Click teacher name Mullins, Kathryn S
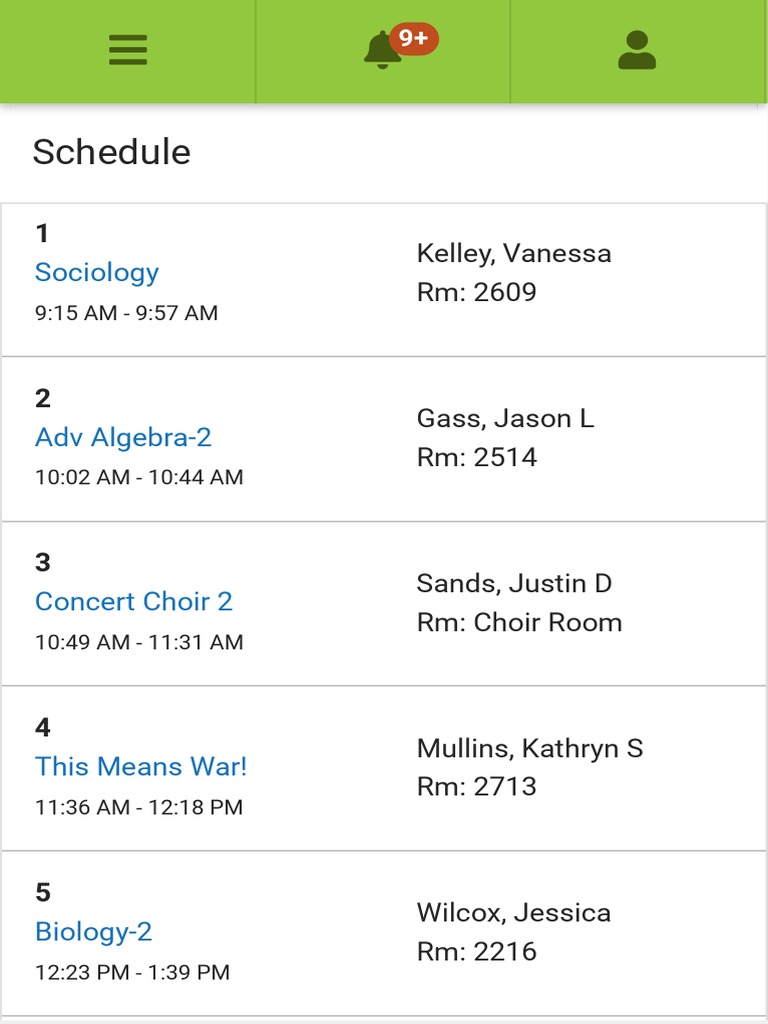The width and height of the screenshot is (768, 1024). 530,748
